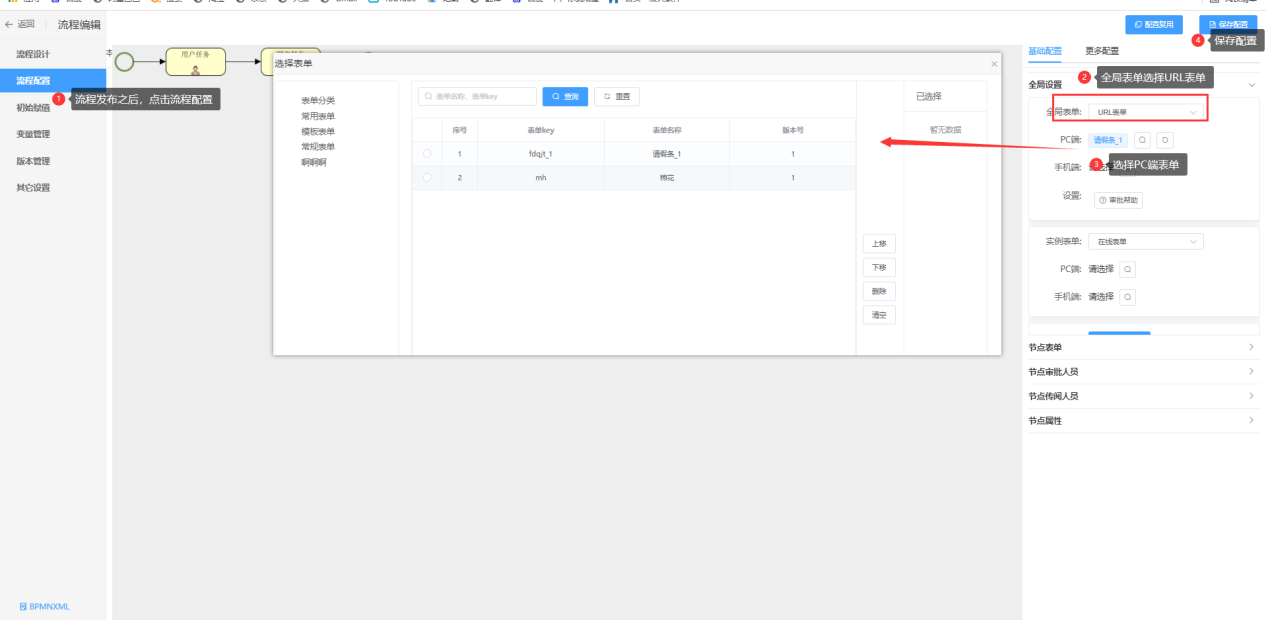Open the 全局表单 URL表单 dropdown
1266x620 pixels.
click(1146, 112)
